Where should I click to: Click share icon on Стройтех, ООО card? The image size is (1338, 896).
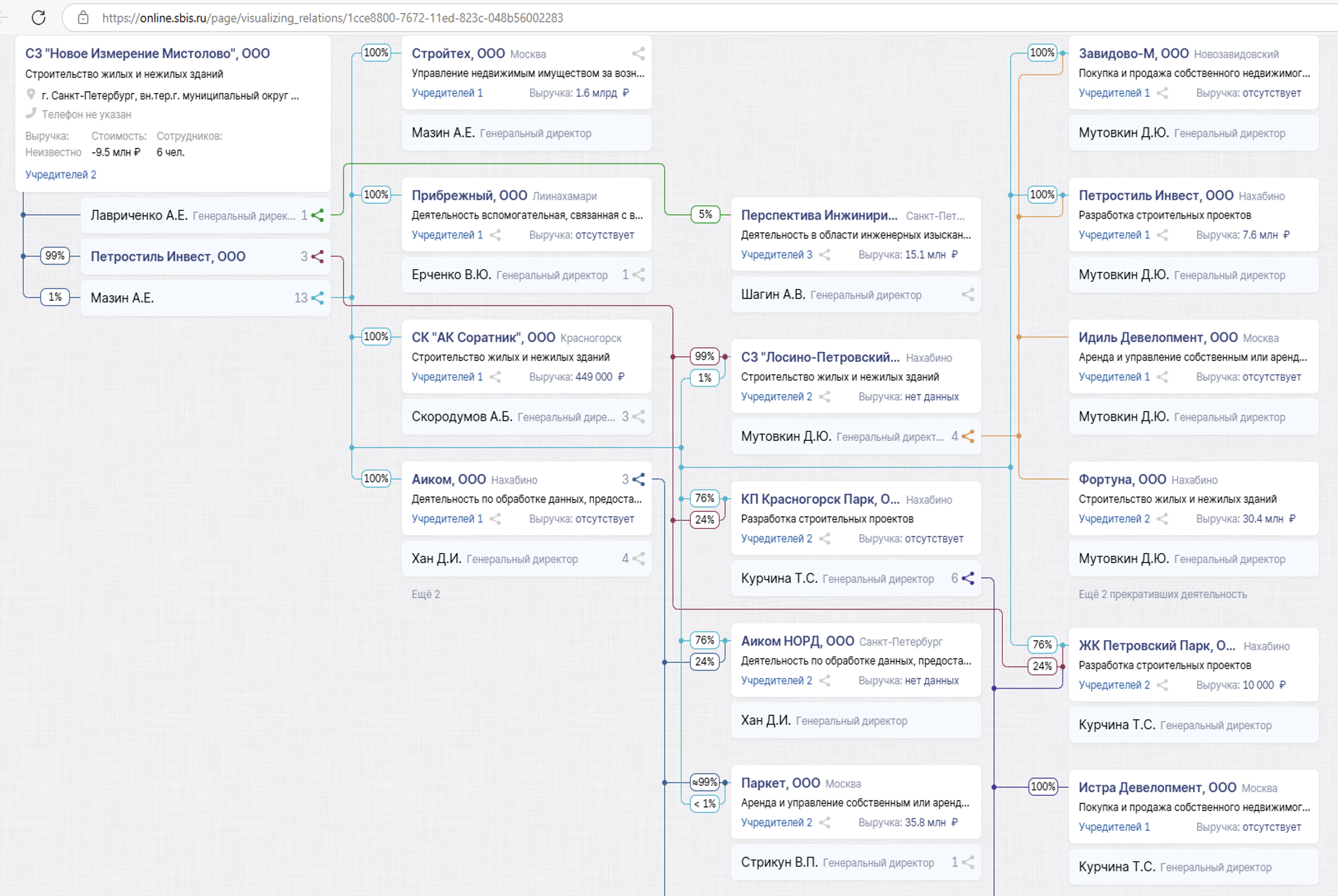[638, 54]
